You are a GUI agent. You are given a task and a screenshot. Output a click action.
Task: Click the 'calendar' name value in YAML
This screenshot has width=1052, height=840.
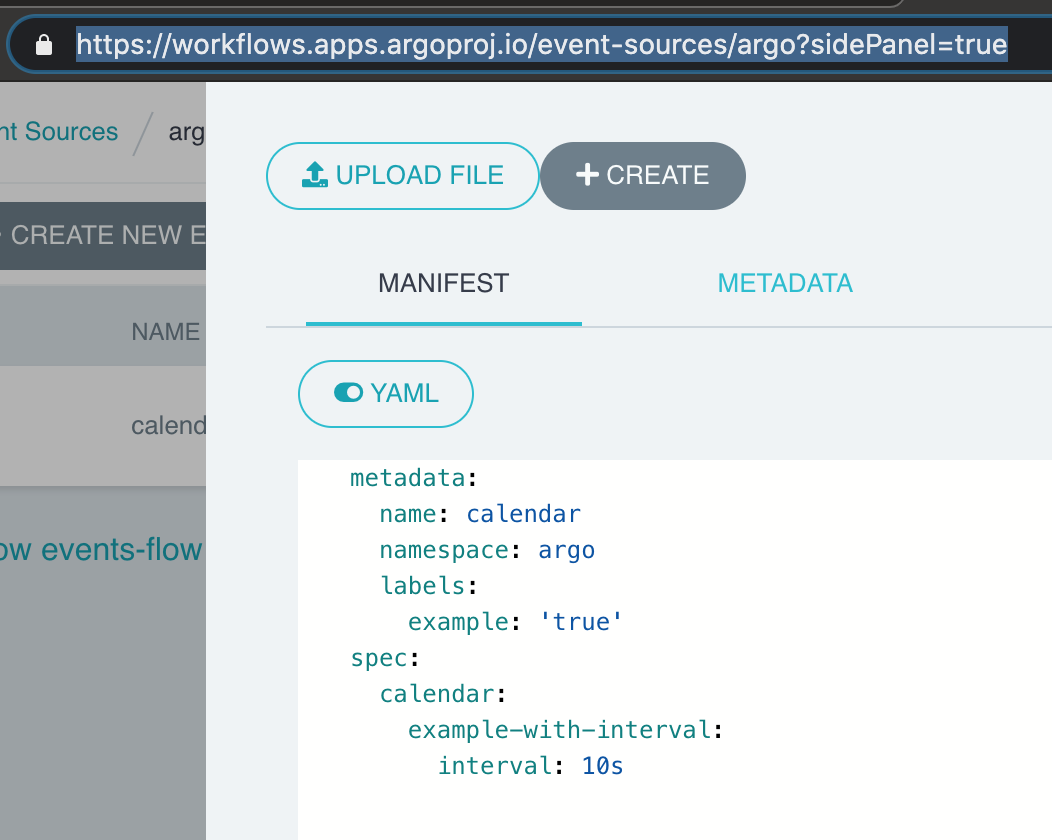pos(523,514)
